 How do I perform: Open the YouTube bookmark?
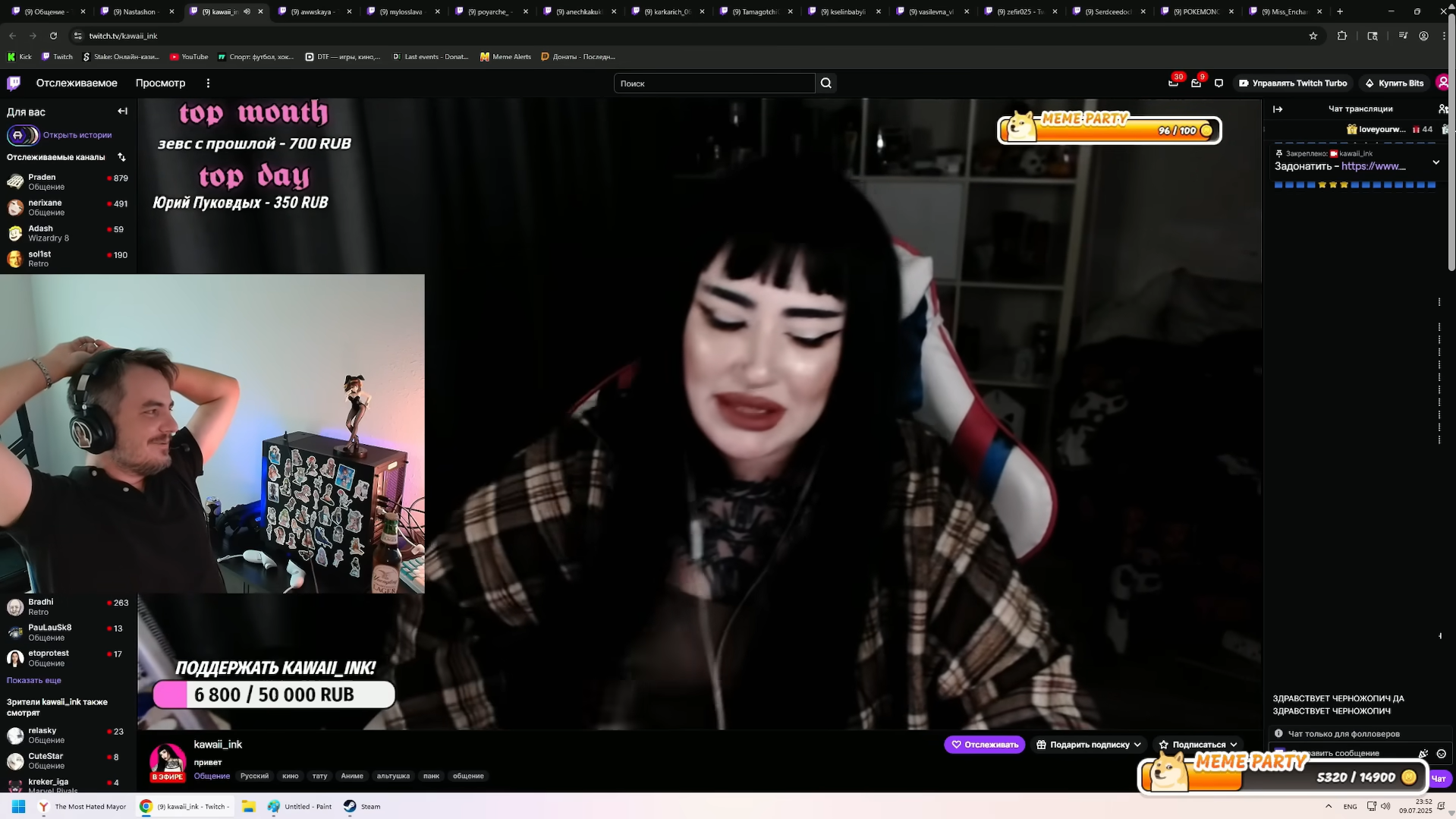coord(189,57)
